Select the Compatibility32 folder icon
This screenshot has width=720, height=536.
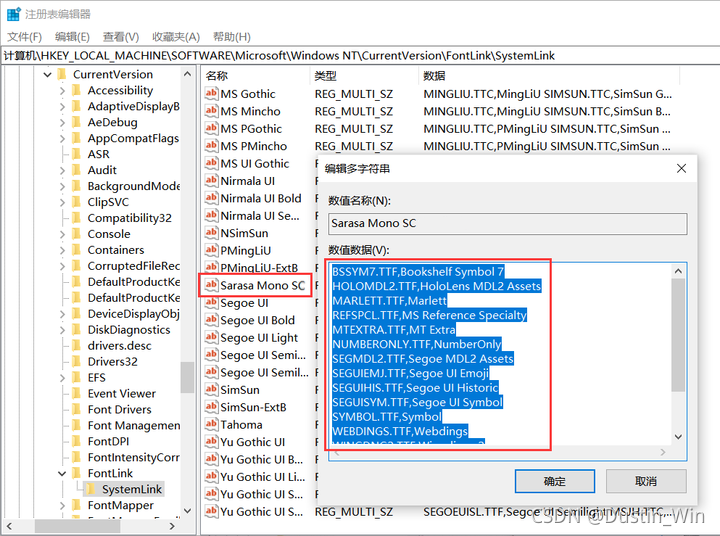(x=77, y=218)
